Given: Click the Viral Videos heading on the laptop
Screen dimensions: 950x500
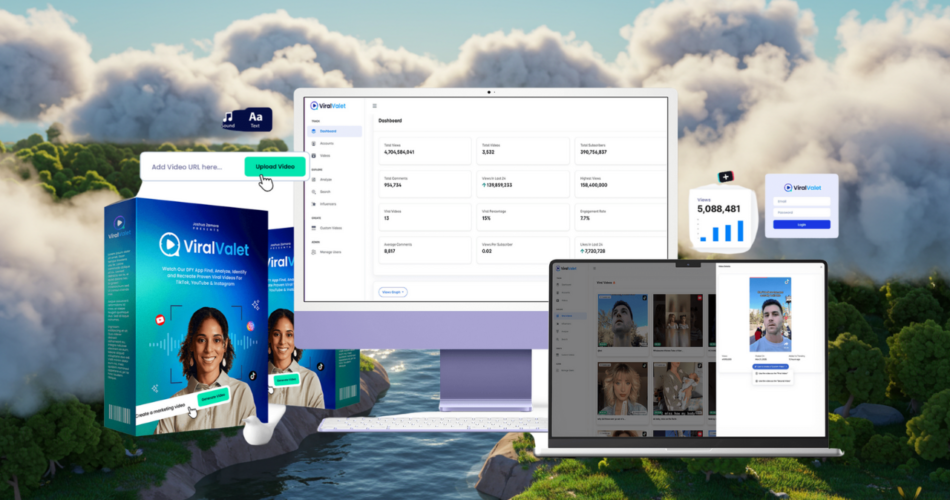Looking at the screenshot, I should point(605,282).
